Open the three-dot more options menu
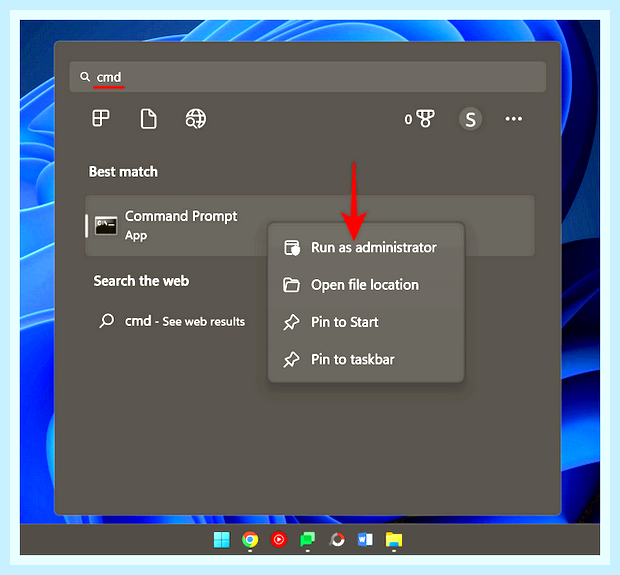The image size is (620, 575). tap(514, 119)
